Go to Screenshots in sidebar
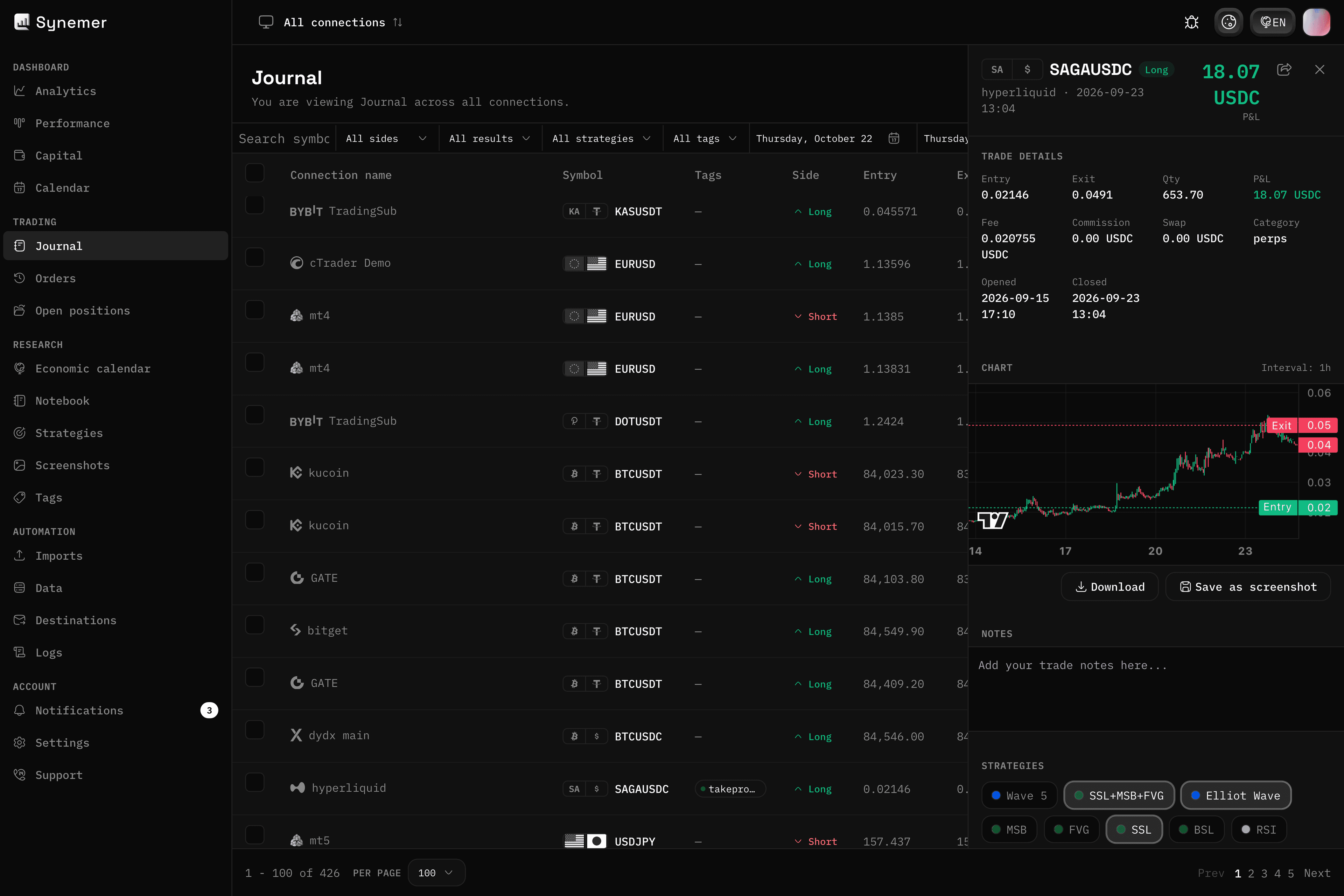 115,465
